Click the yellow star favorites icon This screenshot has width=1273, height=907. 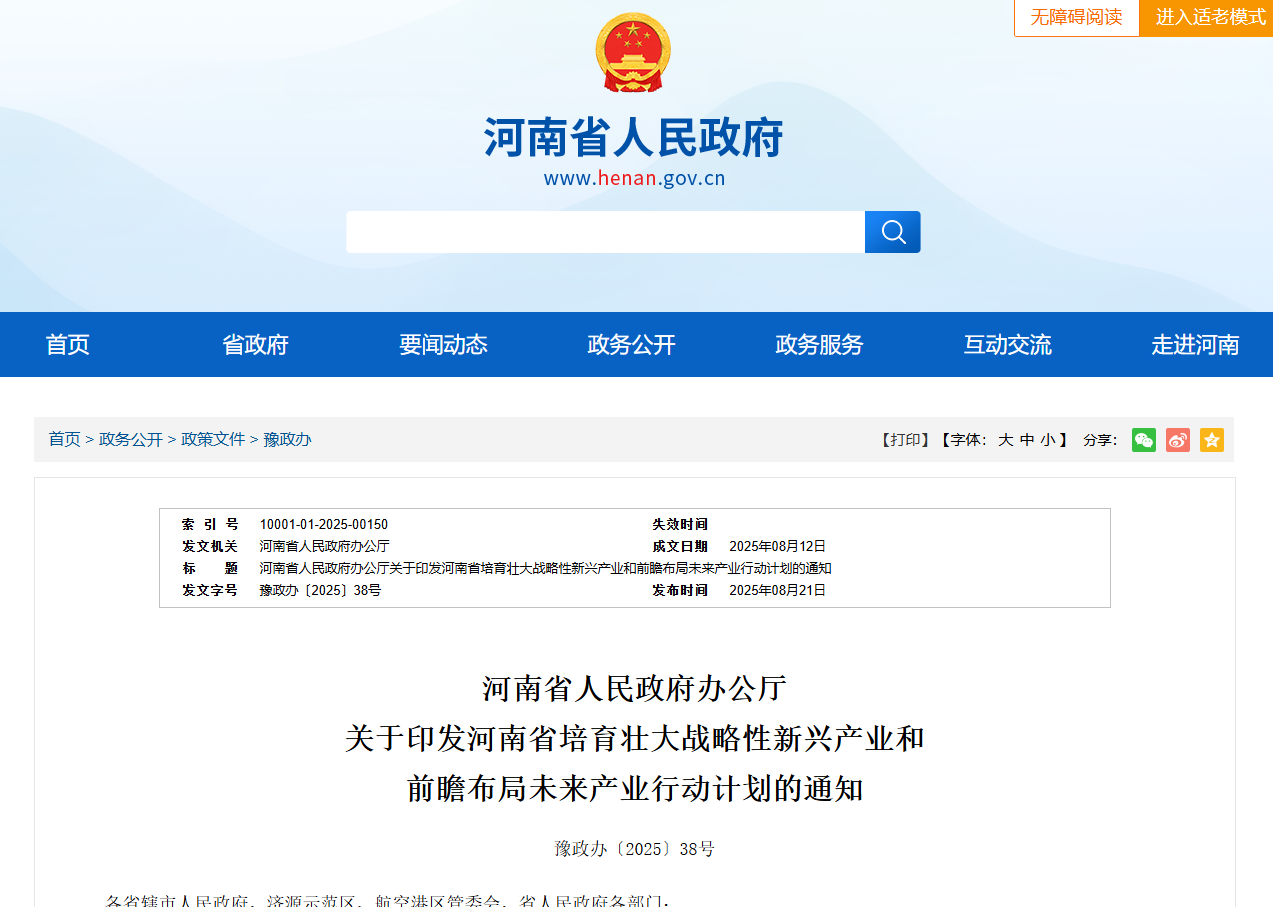1211,440
